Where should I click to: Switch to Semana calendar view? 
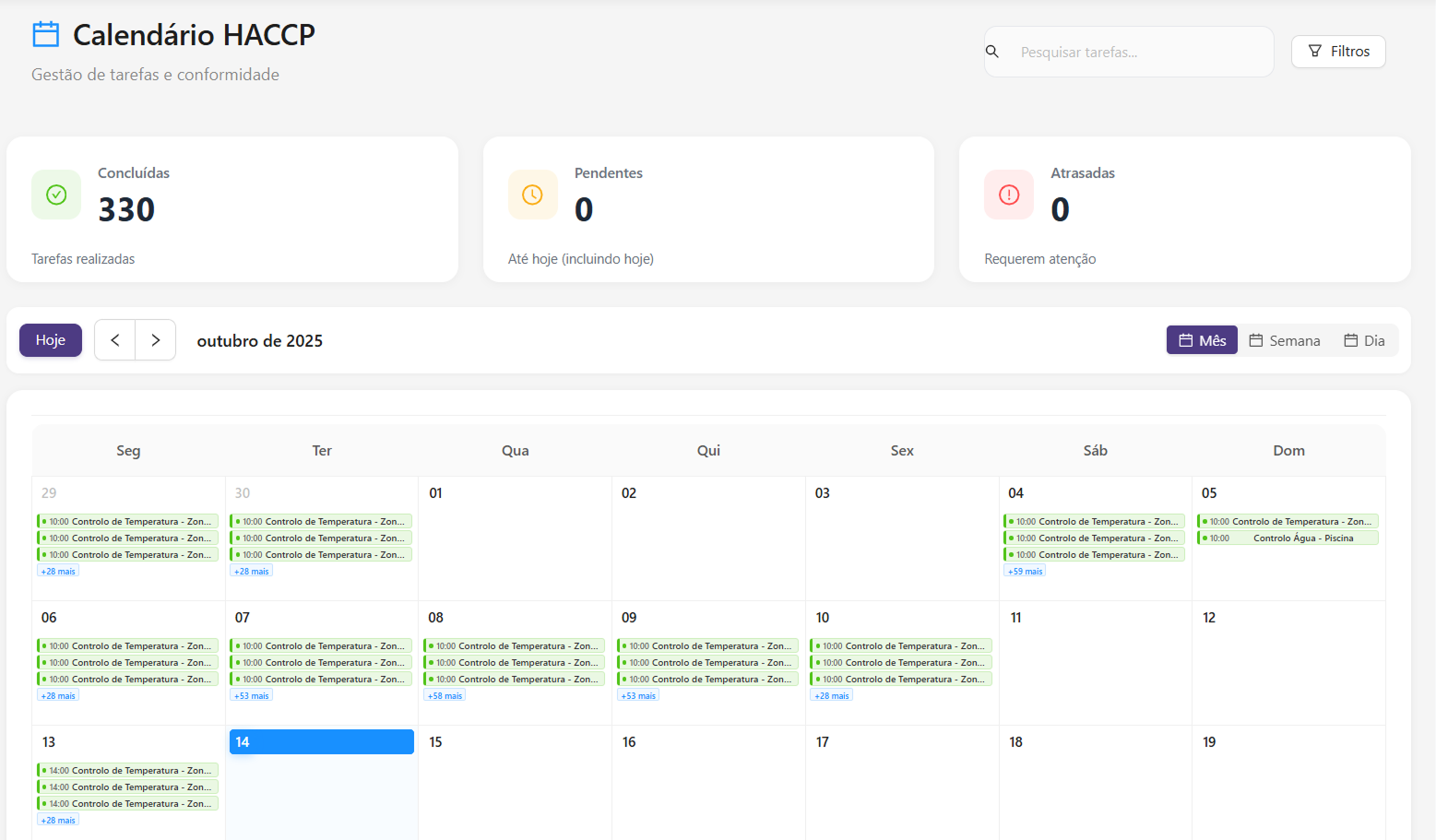point(1285,340)
